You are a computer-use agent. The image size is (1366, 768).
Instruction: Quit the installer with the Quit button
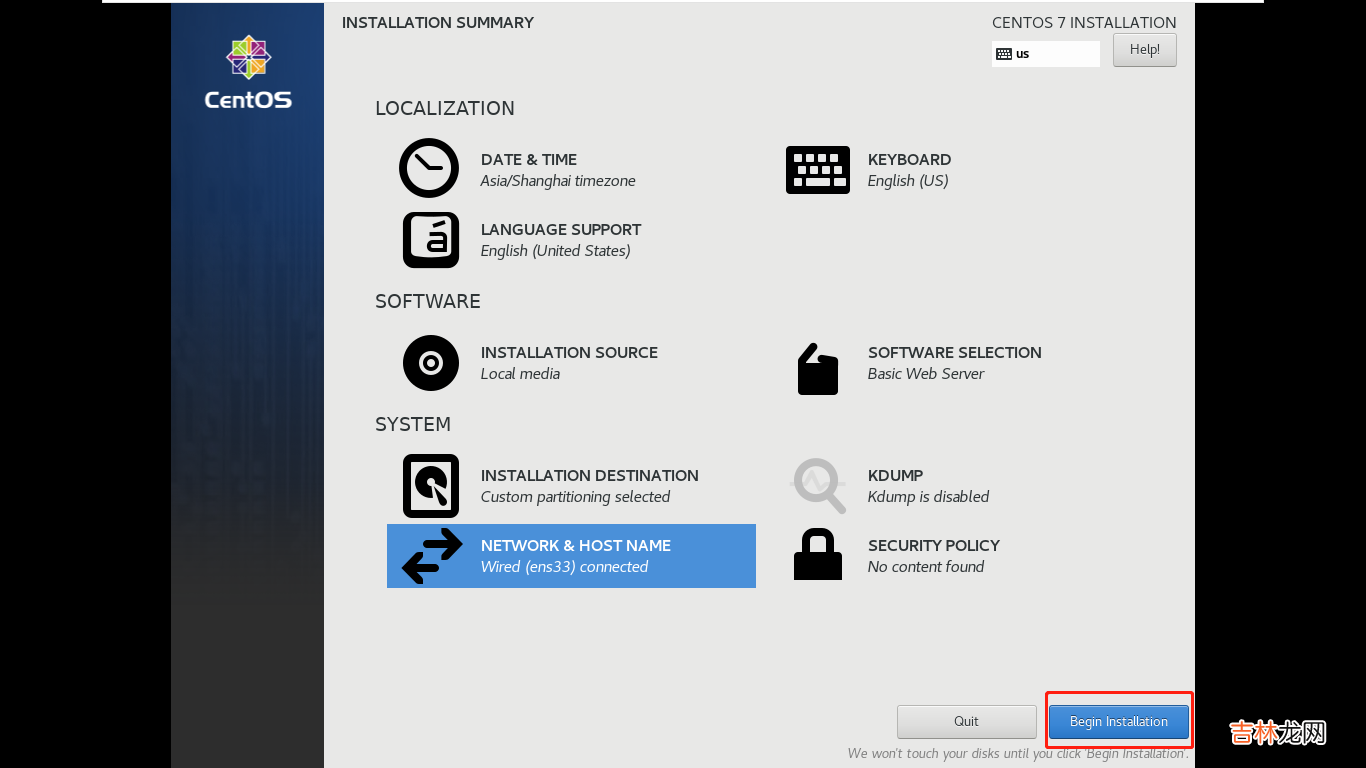[966, 721]
